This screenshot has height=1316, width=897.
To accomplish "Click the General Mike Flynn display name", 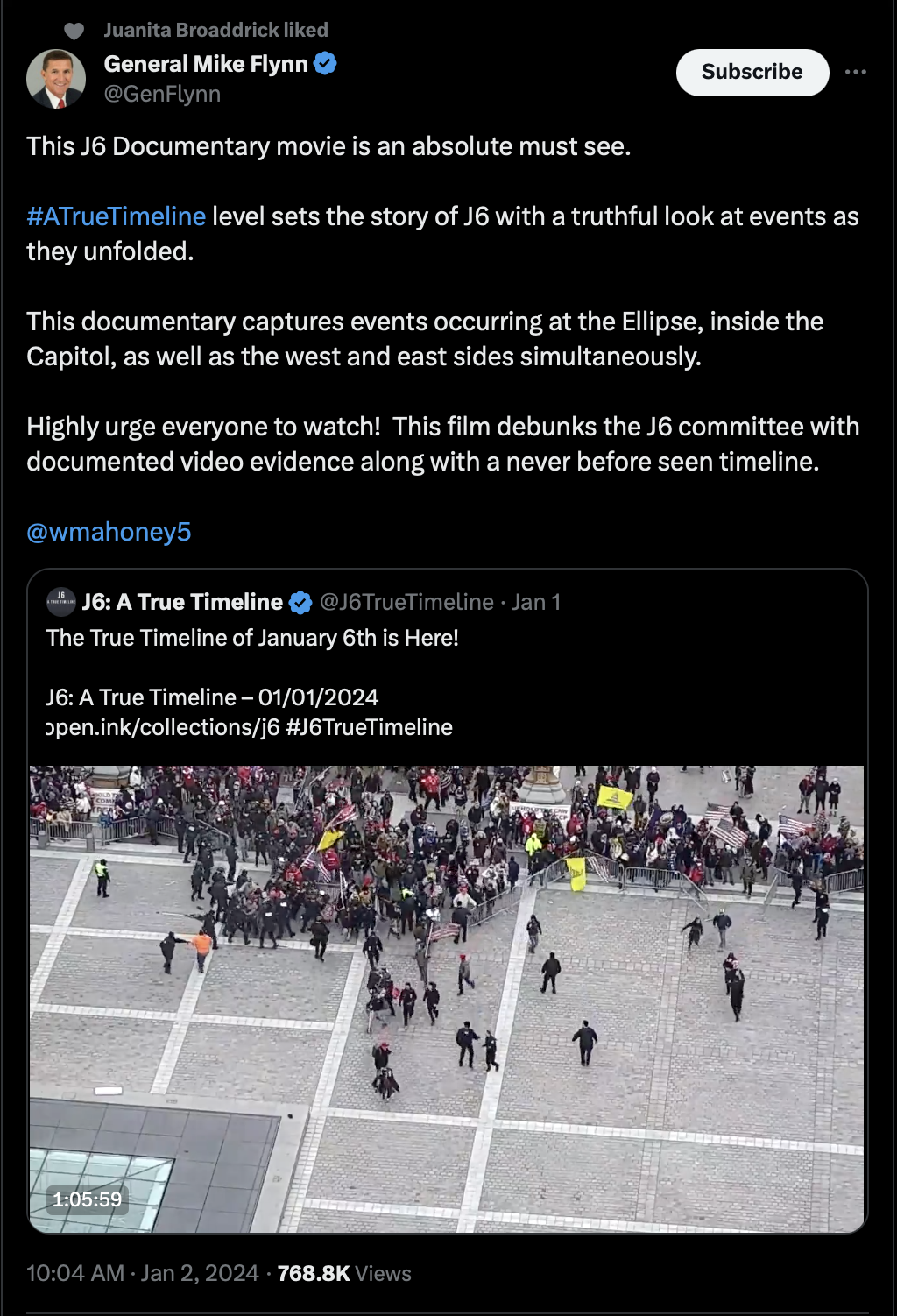I will pos(206,64).
